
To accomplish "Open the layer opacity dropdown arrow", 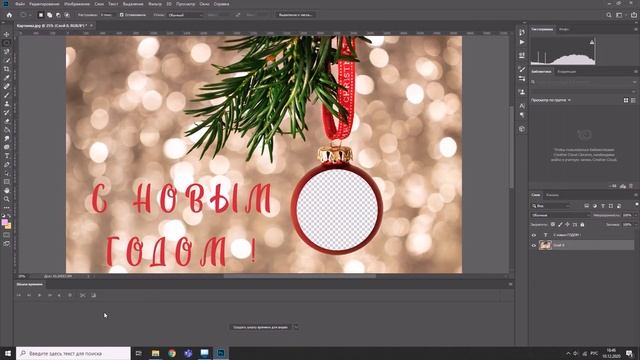I will (x=635, y=215).
